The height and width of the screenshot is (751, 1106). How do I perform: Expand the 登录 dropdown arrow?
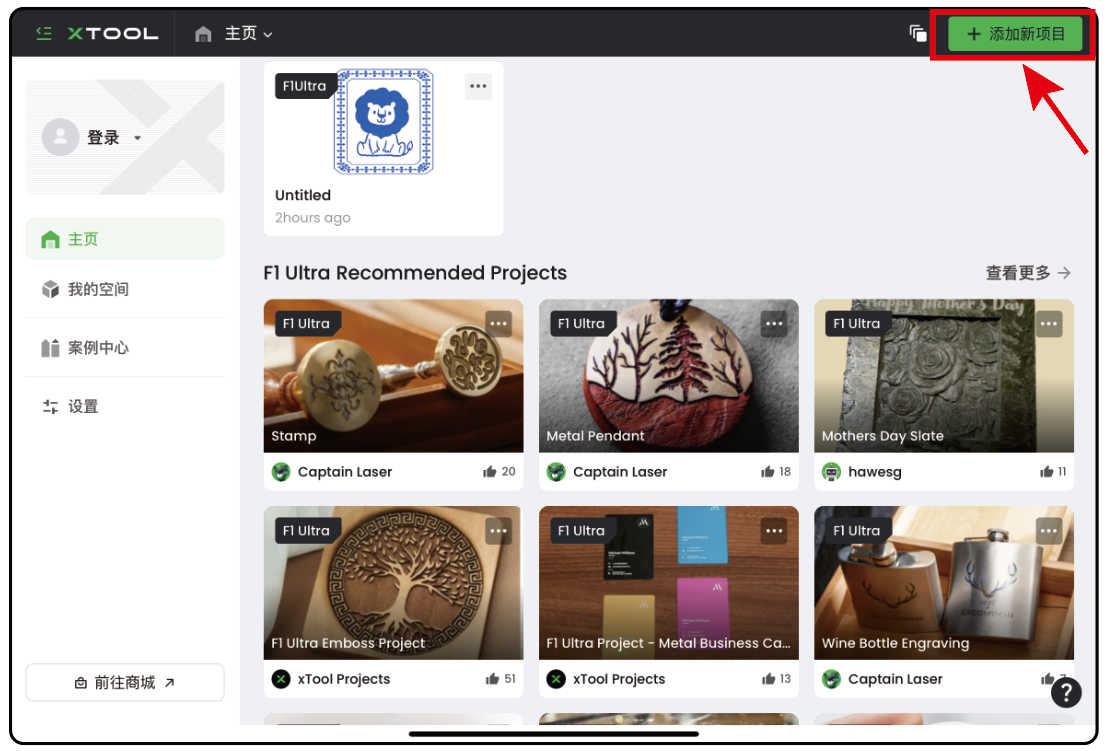coord(138,138)
